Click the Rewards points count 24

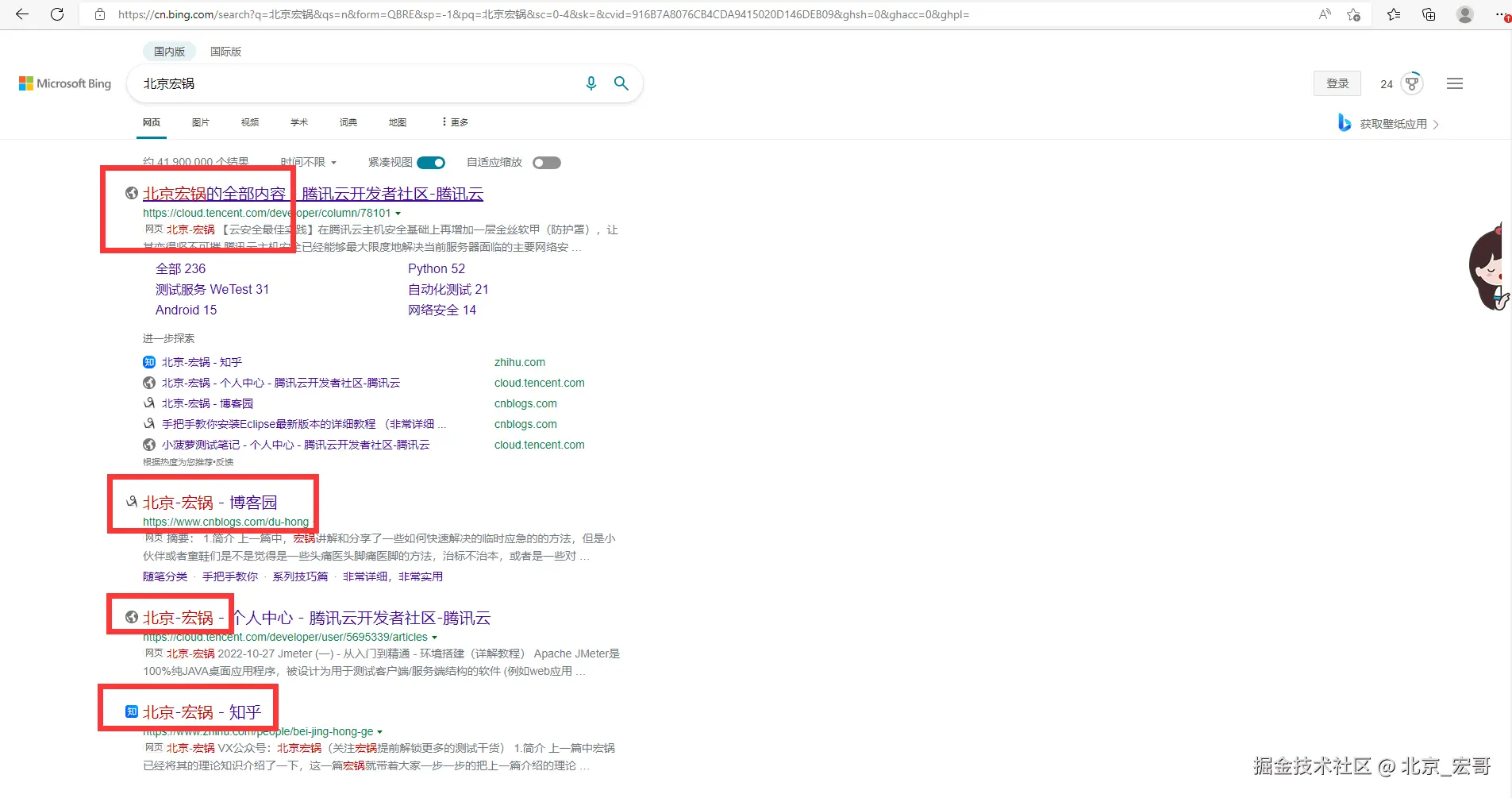(x=1387, y=84)
